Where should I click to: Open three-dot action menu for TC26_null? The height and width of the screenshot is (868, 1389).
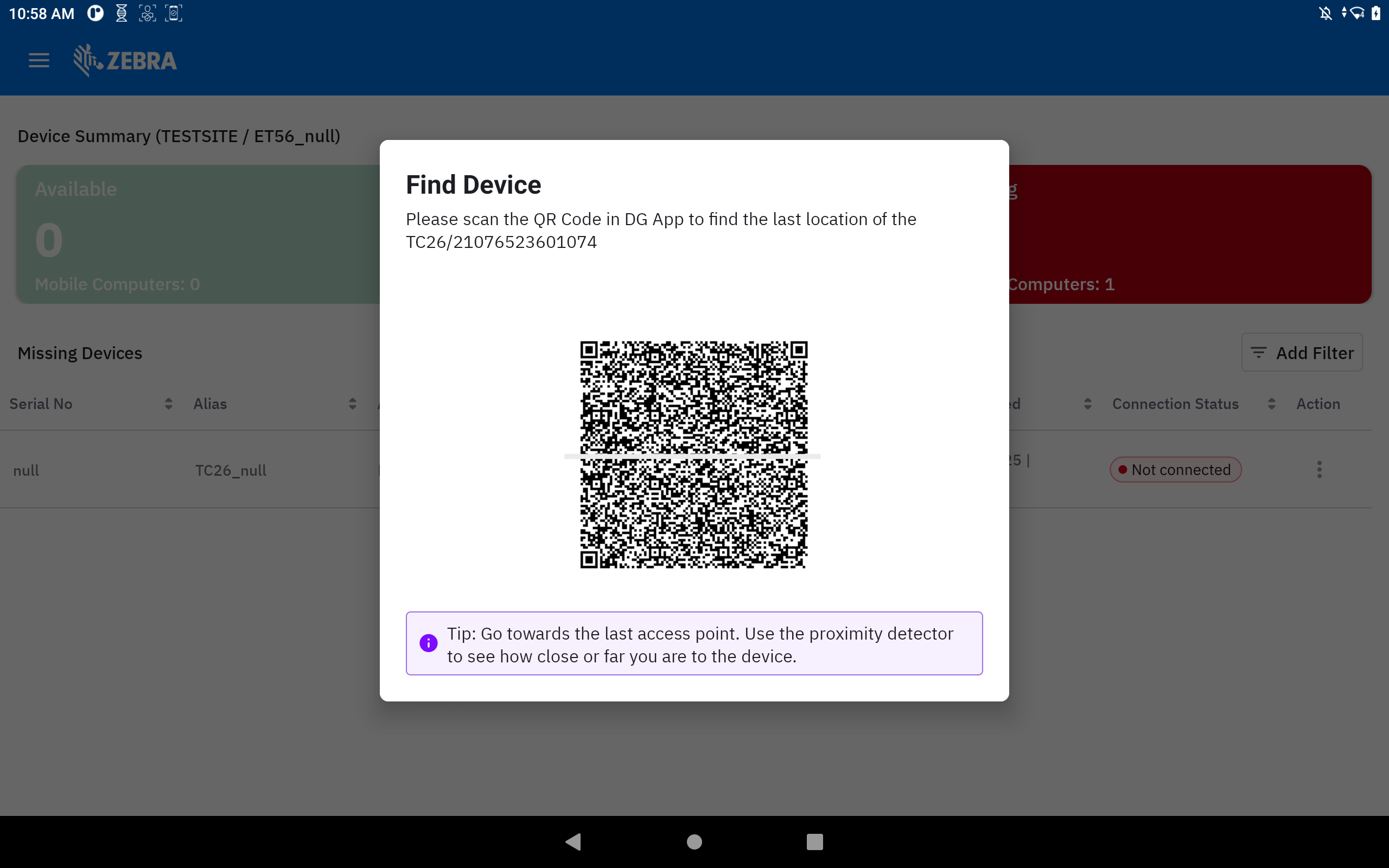tap(1319, 470)
